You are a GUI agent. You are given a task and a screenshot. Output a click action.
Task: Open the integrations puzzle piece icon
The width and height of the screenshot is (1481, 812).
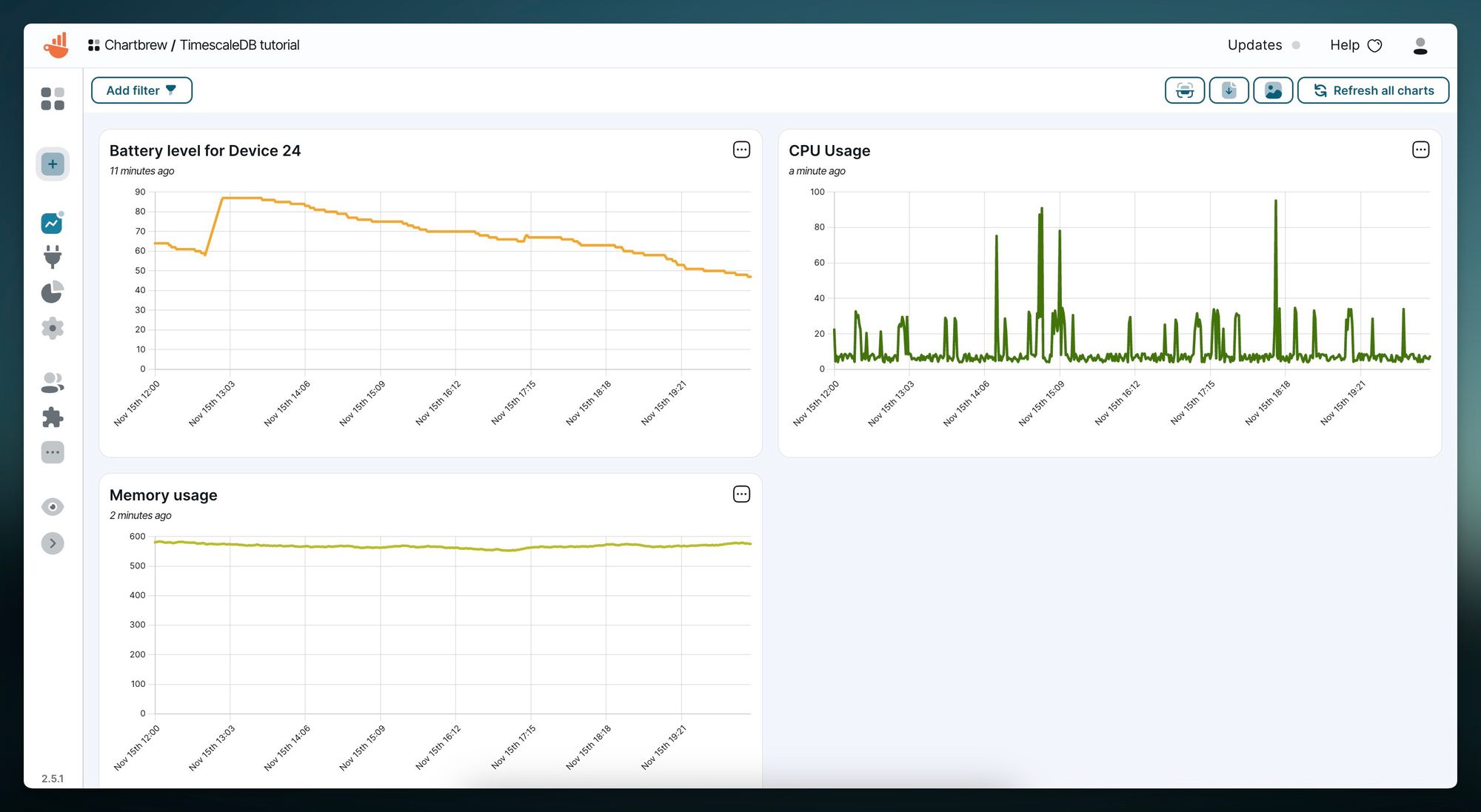tap(53, 417)
